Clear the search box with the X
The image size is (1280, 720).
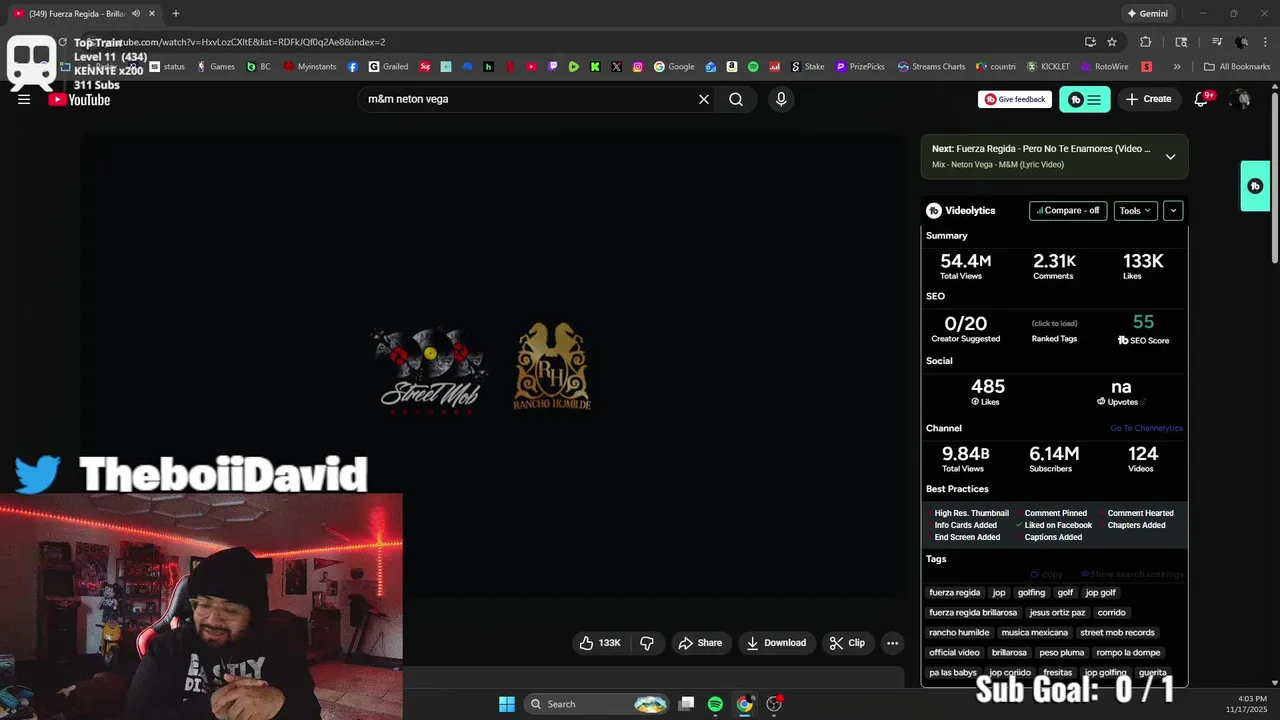coord(703,99)
